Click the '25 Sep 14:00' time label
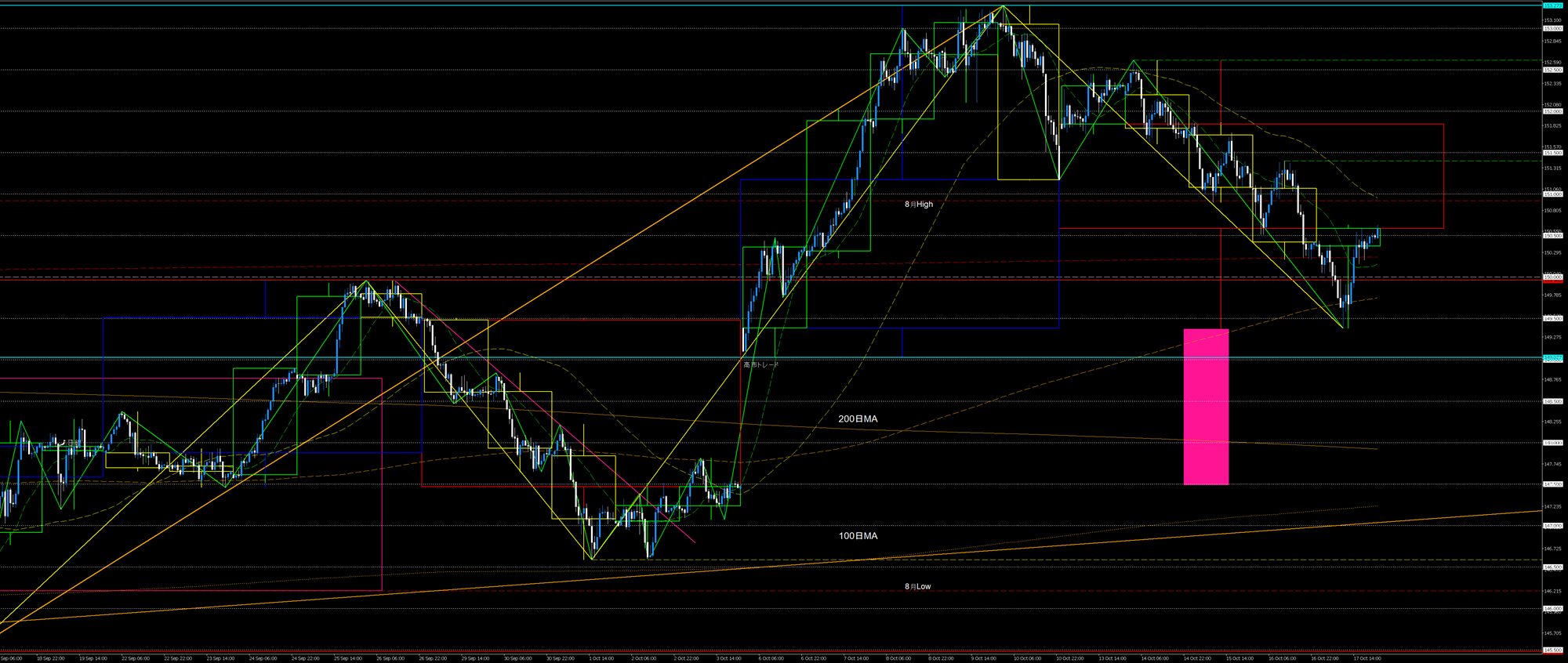The image size is (1568, 663). (x=348, y=658)
